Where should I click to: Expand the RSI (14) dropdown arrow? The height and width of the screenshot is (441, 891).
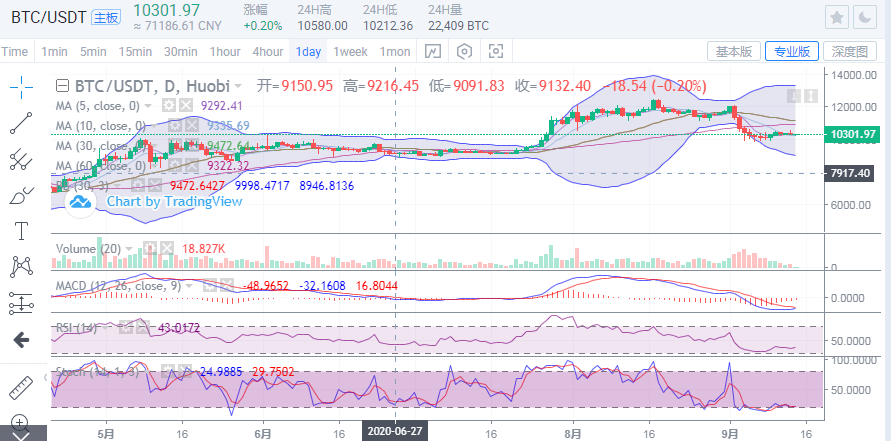(105, 328)
